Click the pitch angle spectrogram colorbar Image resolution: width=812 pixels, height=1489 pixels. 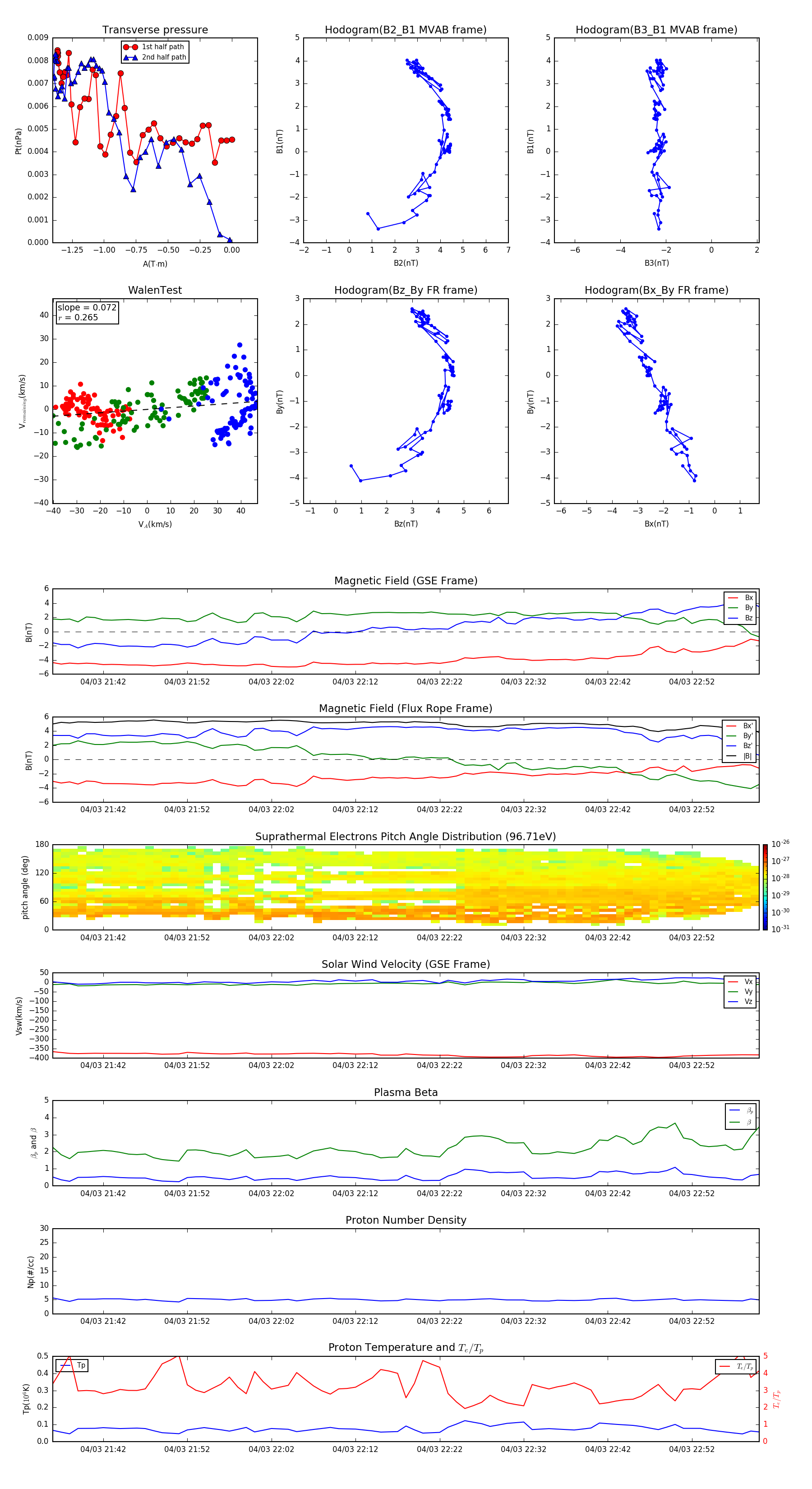(765, 887)
